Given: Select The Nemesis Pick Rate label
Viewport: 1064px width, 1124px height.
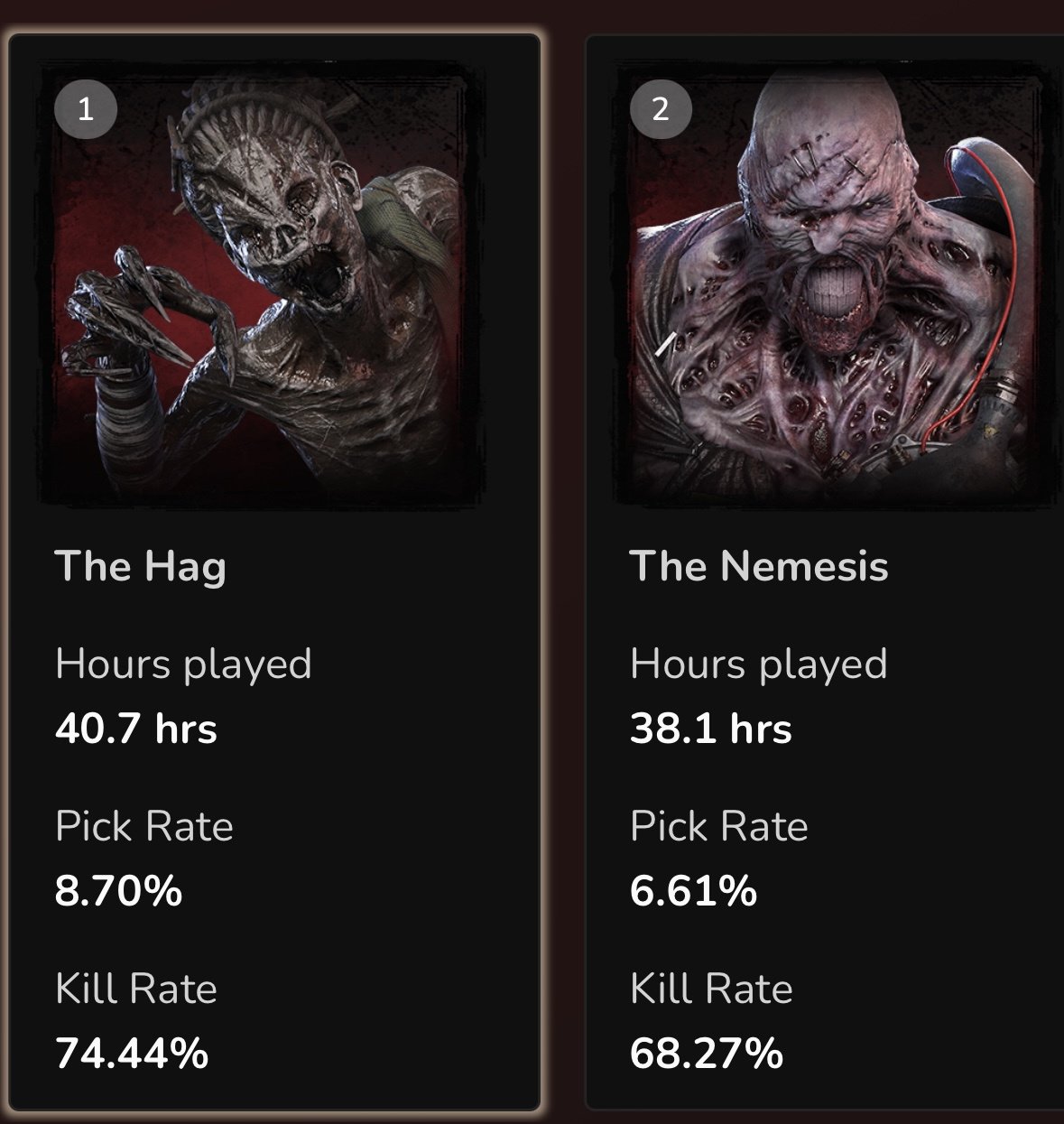Looking at the screenshot, I should pyautogui.click(x=719, y=826).
